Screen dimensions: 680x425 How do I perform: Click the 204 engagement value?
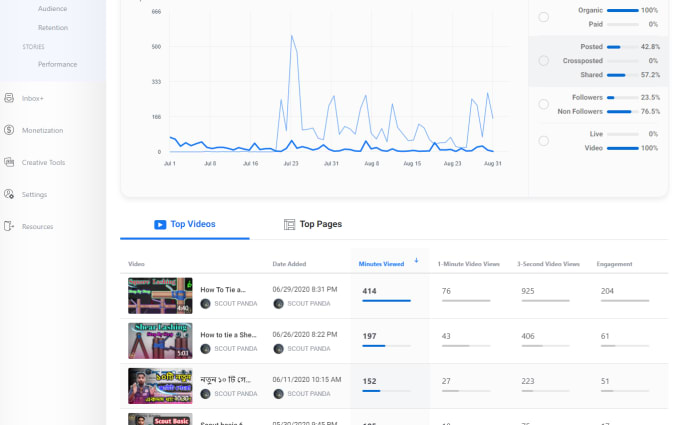click(607, 291)
